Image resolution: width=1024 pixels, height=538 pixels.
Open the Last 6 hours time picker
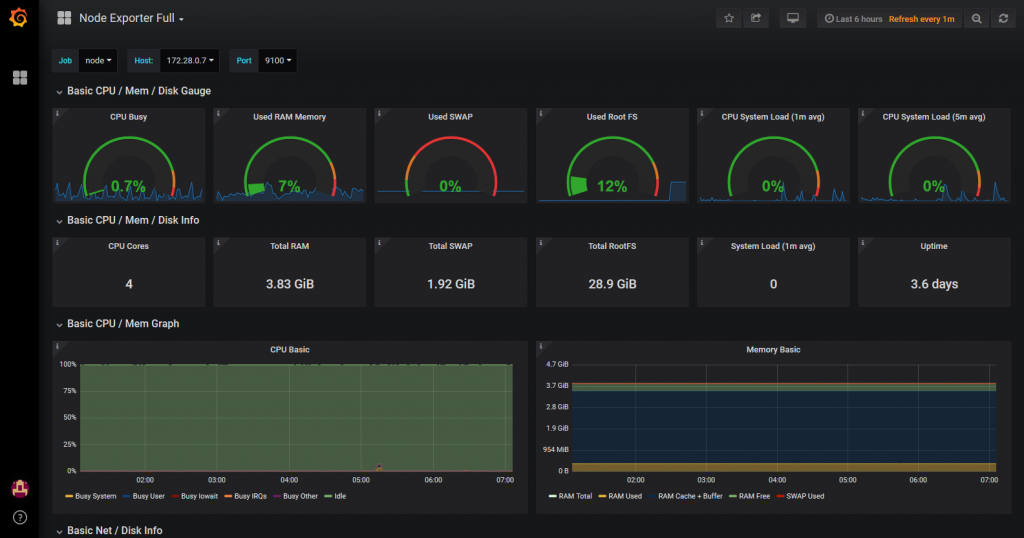854,19
